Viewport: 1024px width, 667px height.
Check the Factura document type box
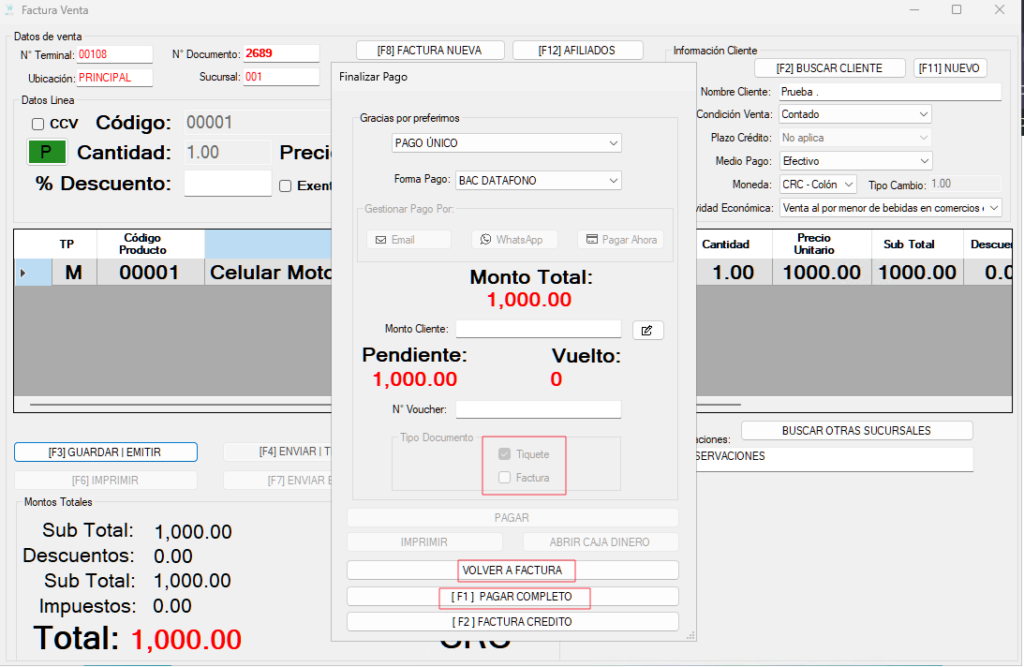tap(505, 478)
